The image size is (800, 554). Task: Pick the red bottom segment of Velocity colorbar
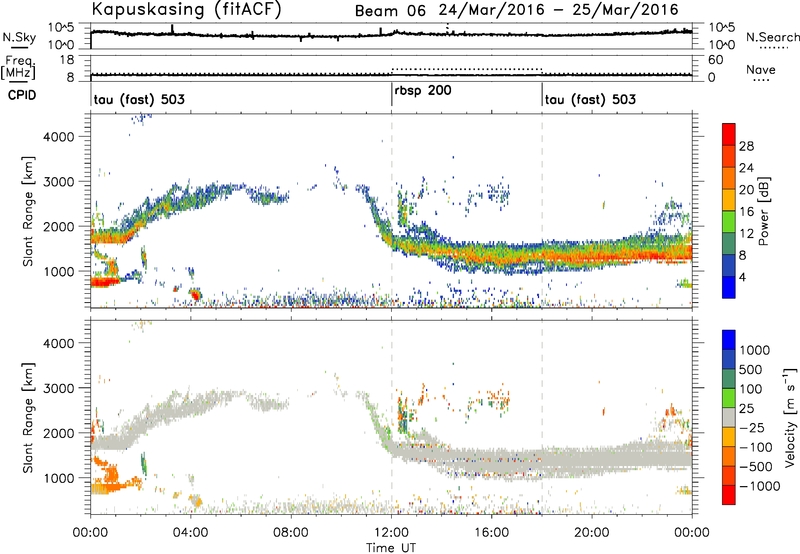[x=729, y=494]
